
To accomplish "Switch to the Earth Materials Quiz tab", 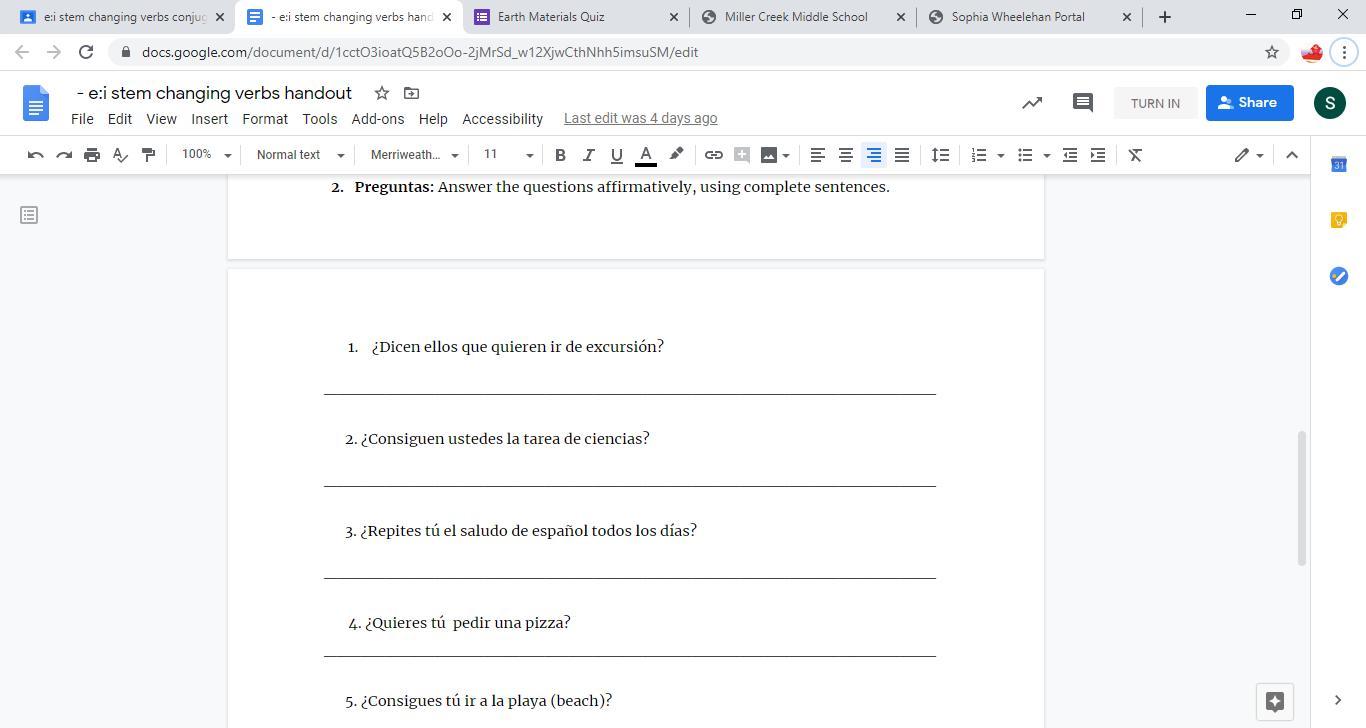I will click(575, 17).
